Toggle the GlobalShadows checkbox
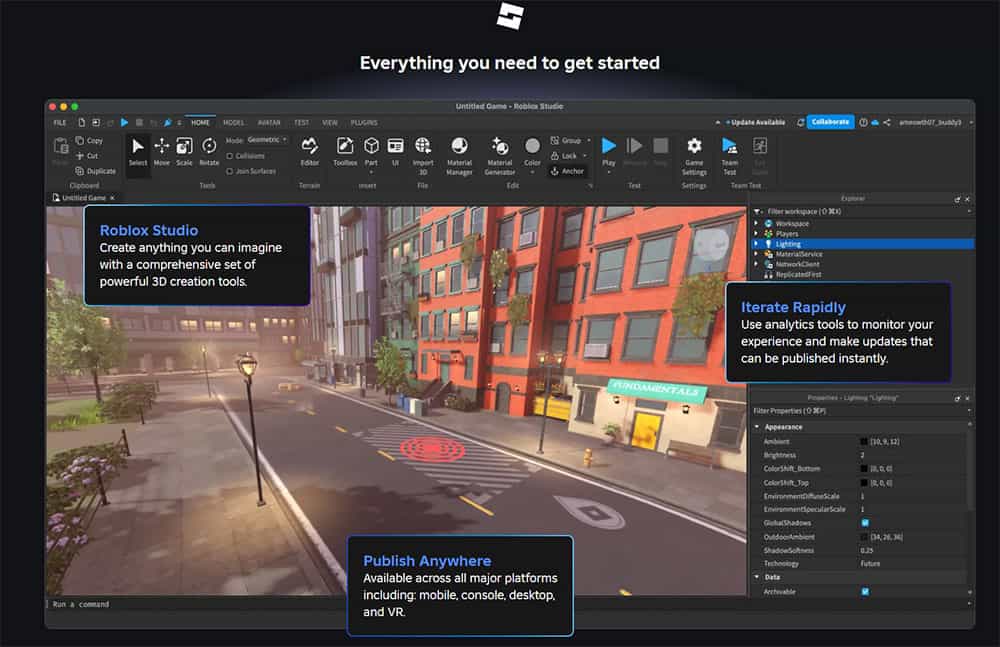 coord(865,523)
